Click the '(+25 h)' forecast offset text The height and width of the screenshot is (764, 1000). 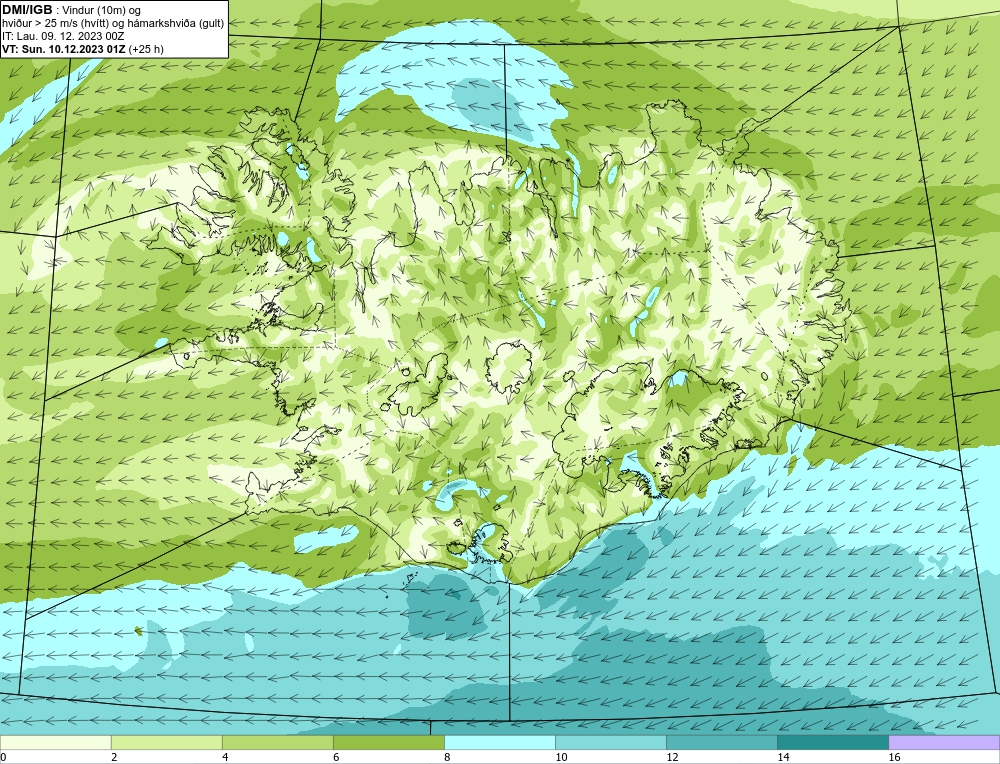coord(146,48)
